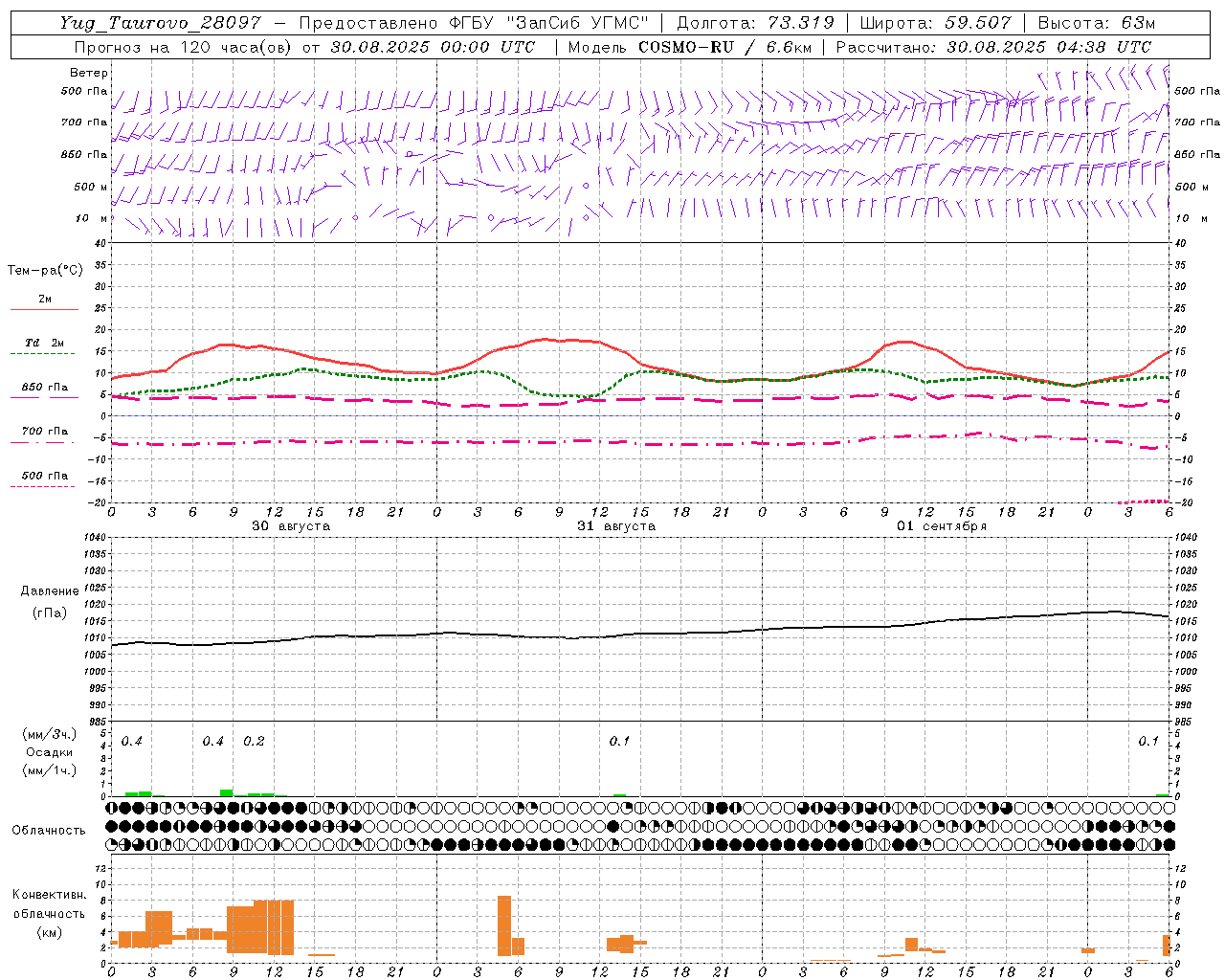Click the (мм/1ч.) precipitation unit label
The width and height of the screenshot is (1225, 980).
click(49, 770)
